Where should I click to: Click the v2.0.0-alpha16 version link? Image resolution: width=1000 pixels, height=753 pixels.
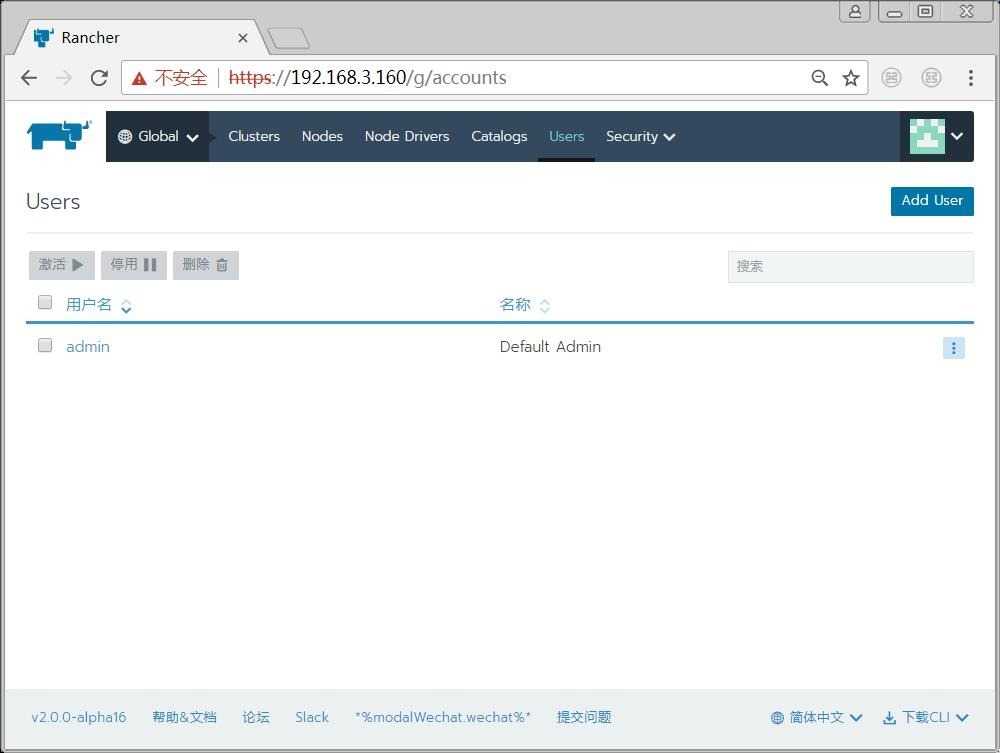(78, 717)
